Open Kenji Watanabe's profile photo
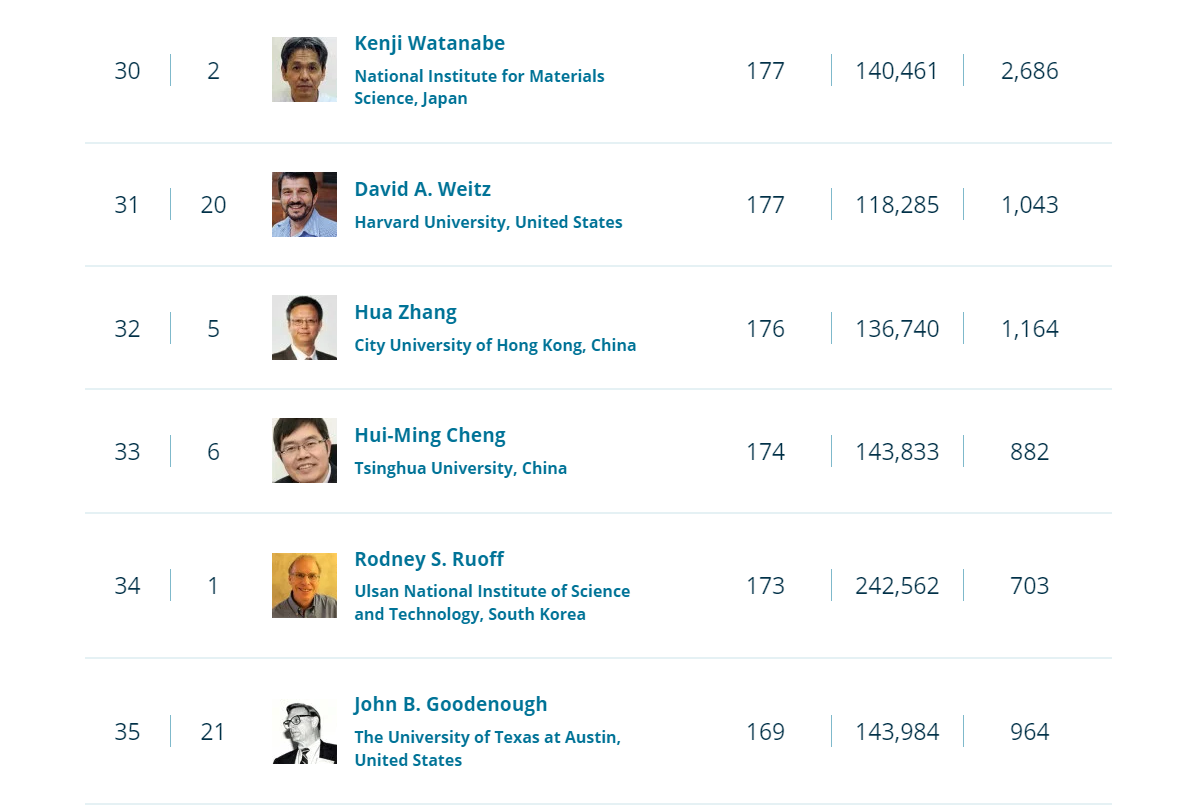1196x812 pixels. click(304, 69)
